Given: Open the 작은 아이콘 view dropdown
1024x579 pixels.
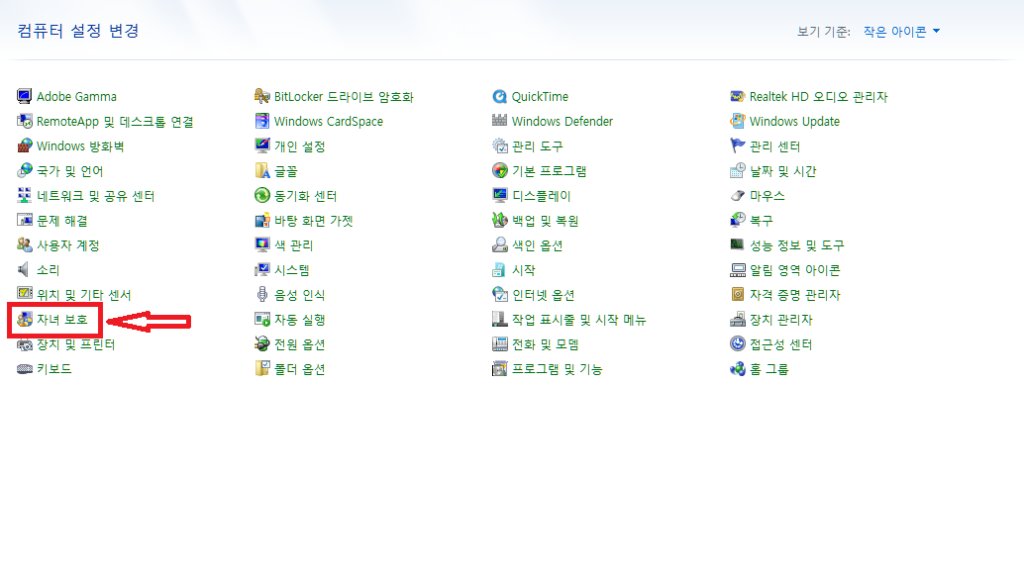Looking at the screenshot, I should (x=901, y=31).
